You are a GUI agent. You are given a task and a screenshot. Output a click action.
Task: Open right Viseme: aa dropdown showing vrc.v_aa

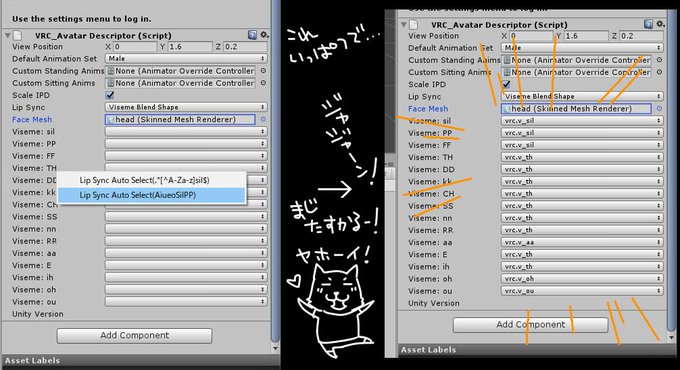click(x=582, y=242)
